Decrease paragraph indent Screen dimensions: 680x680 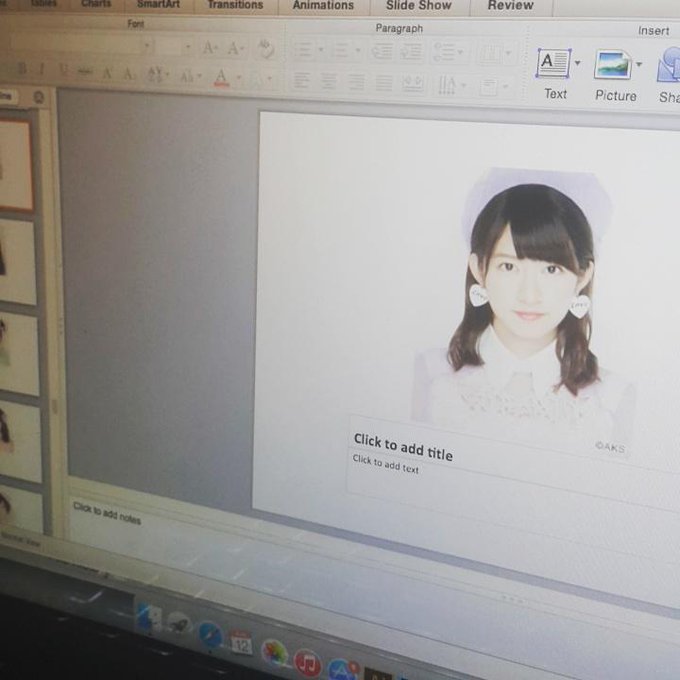tap(382, 51)
